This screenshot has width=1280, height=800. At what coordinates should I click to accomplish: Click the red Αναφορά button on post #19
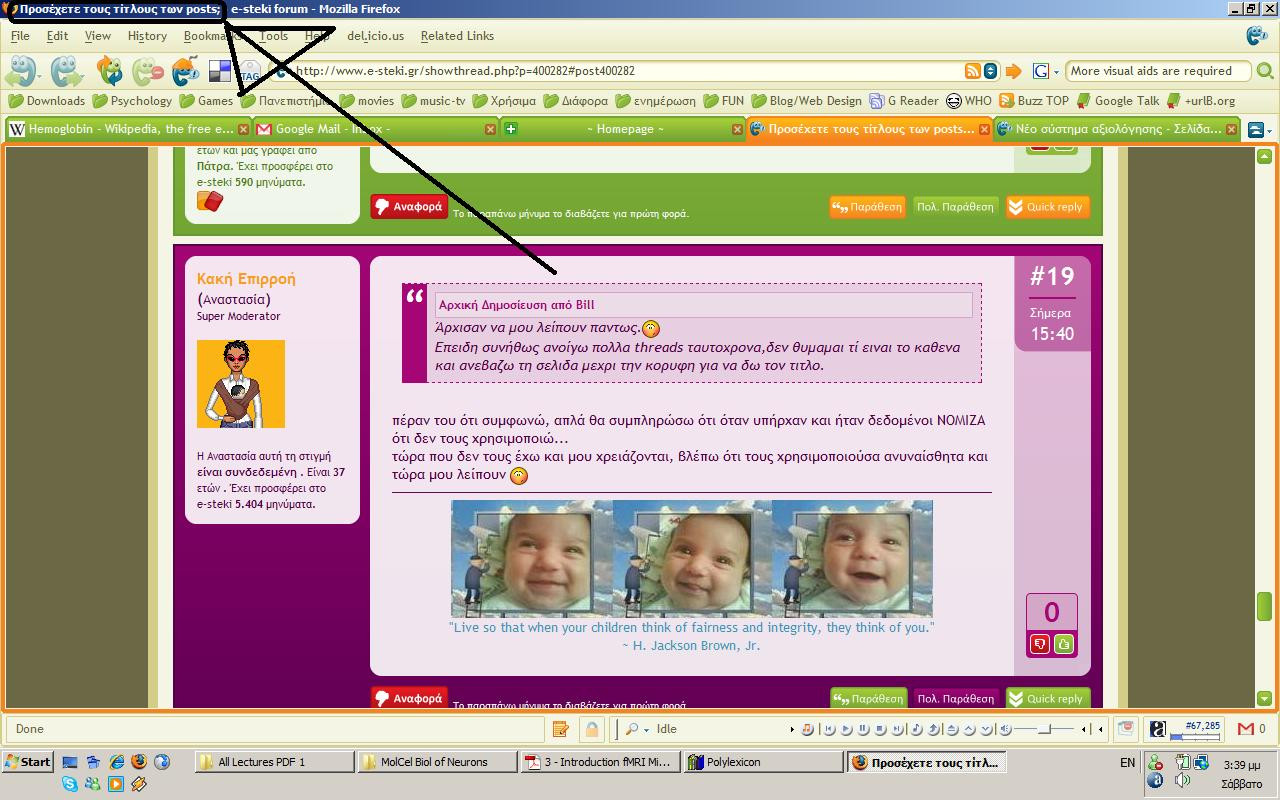click(x=409, y=698)
